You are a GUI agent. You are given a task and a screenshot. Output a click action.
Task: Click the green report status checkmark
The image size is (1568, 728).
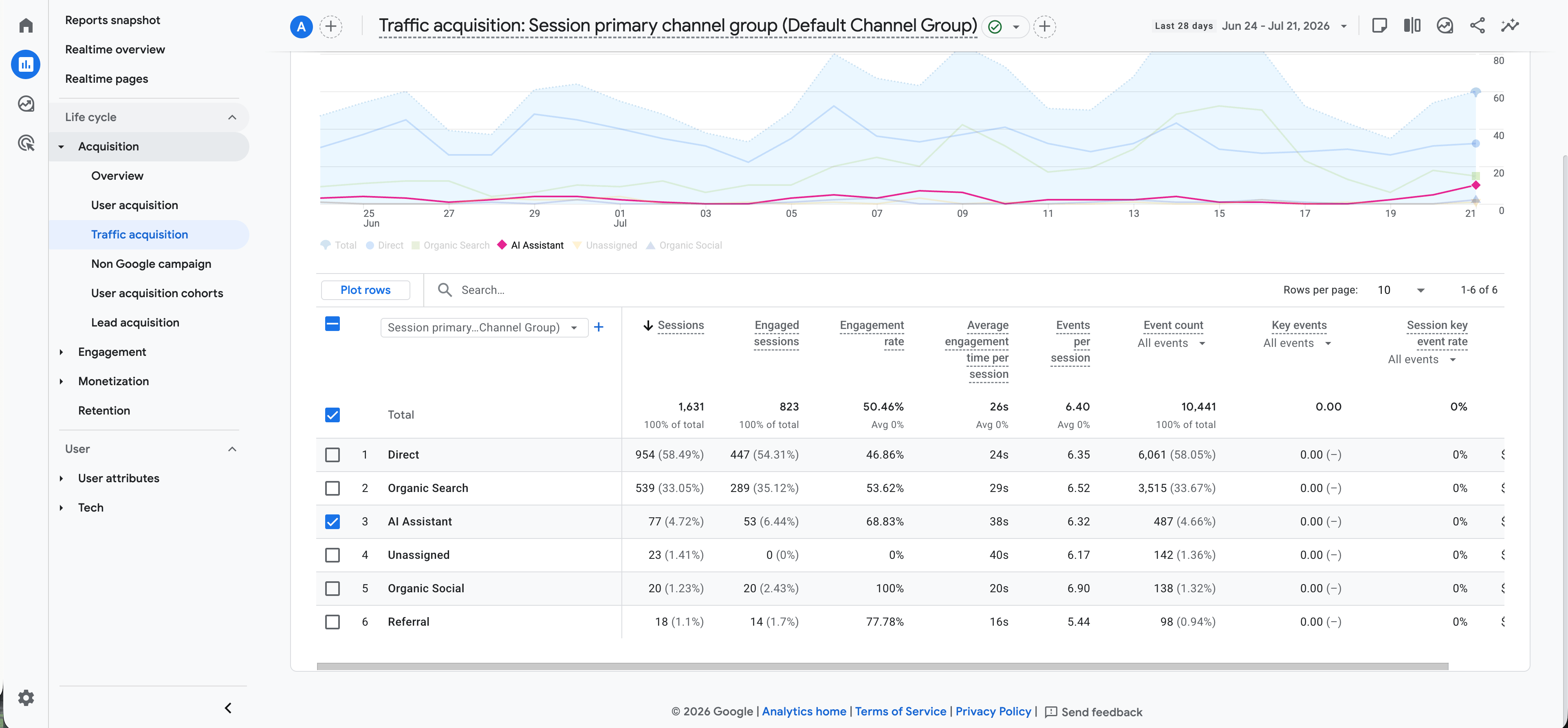click(995, 27)
